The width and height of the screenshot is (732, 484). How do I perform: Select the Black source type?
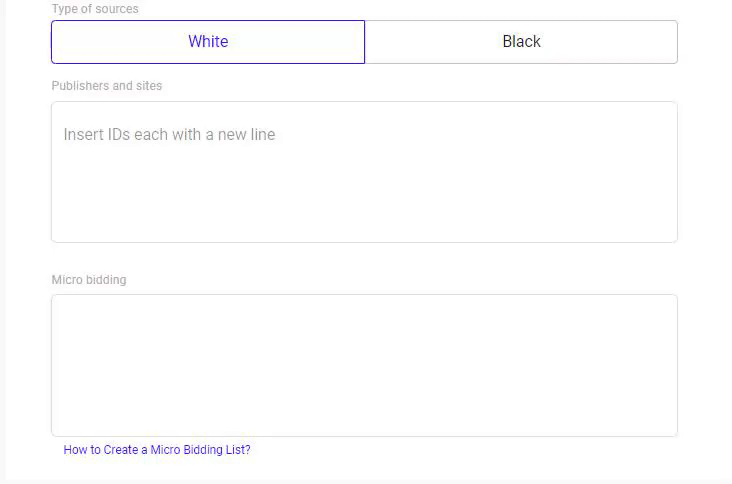pyautogui.click(x=521, y=42)
